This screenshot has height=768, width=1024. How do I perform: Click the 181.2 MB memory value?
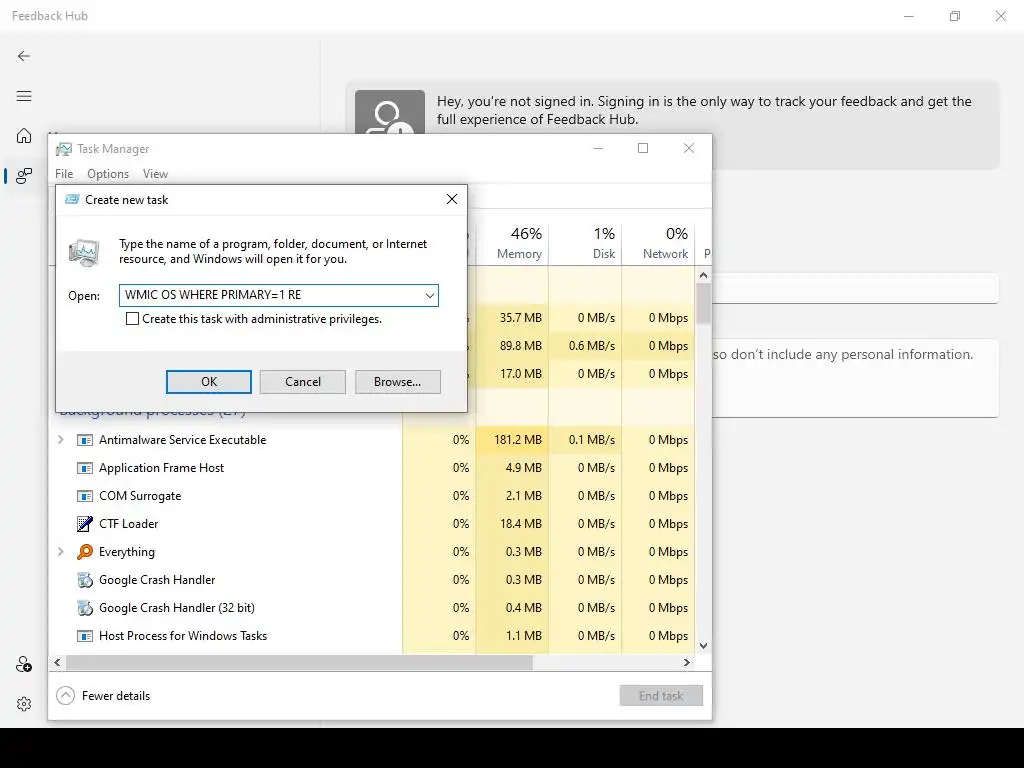pyautogui.click(x=518, y=440)
